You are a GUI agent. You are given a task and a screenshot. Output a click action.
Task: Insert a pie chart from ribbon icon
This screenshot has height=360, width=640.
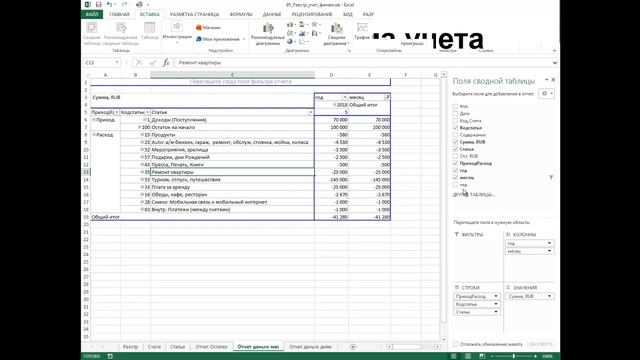click(290, 41)
